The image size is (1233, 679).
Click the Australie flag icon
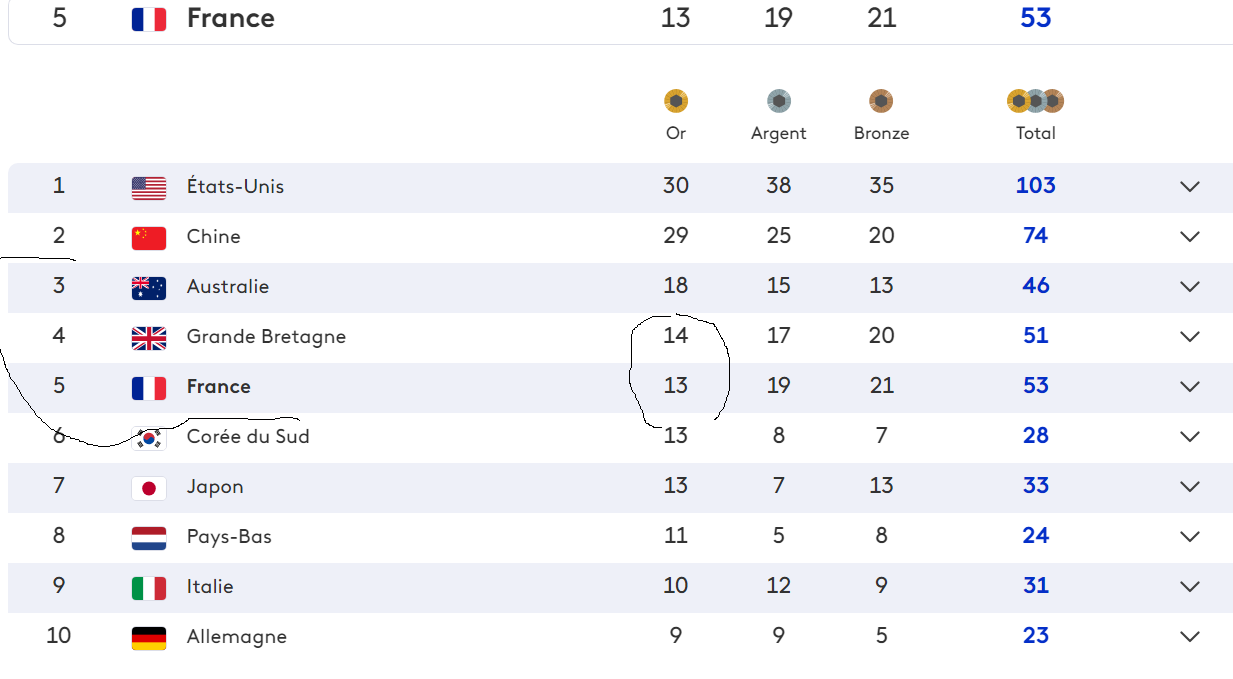coord(149,288)
